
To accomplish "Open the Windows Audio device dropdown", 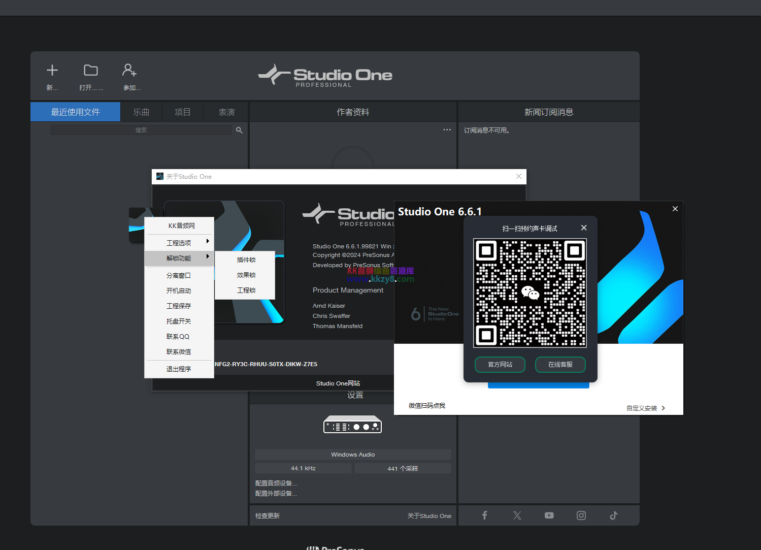I will [x=353, y=455].
